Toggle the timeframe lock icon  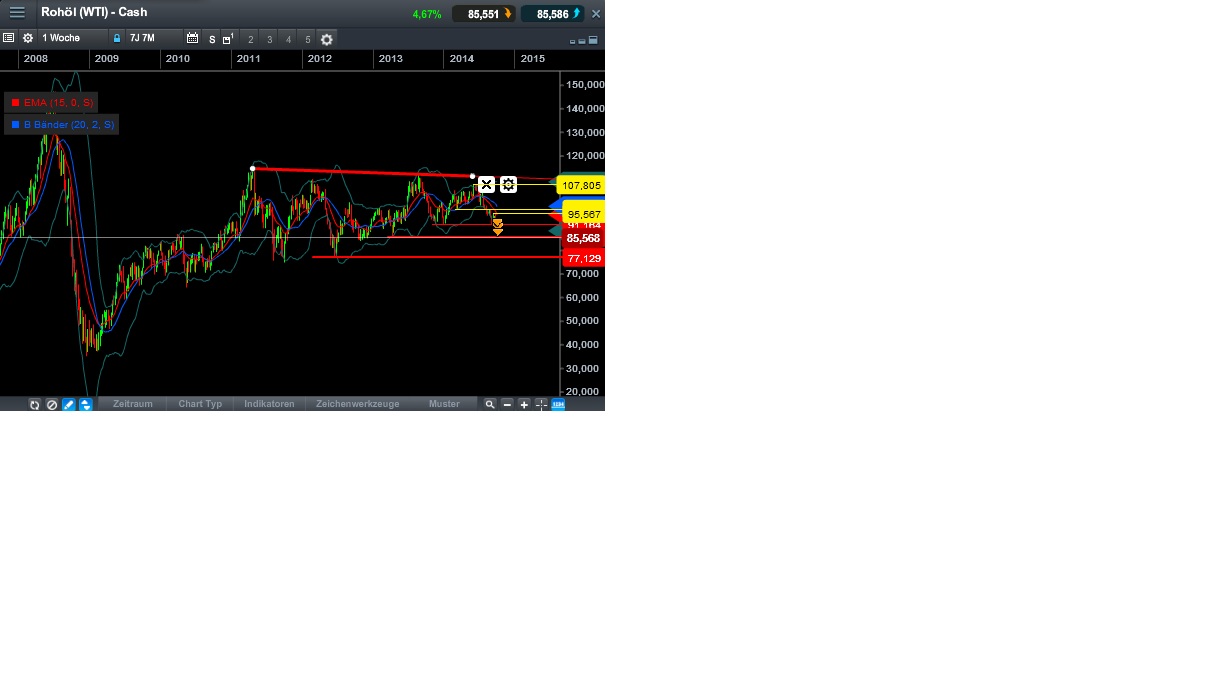117,38
